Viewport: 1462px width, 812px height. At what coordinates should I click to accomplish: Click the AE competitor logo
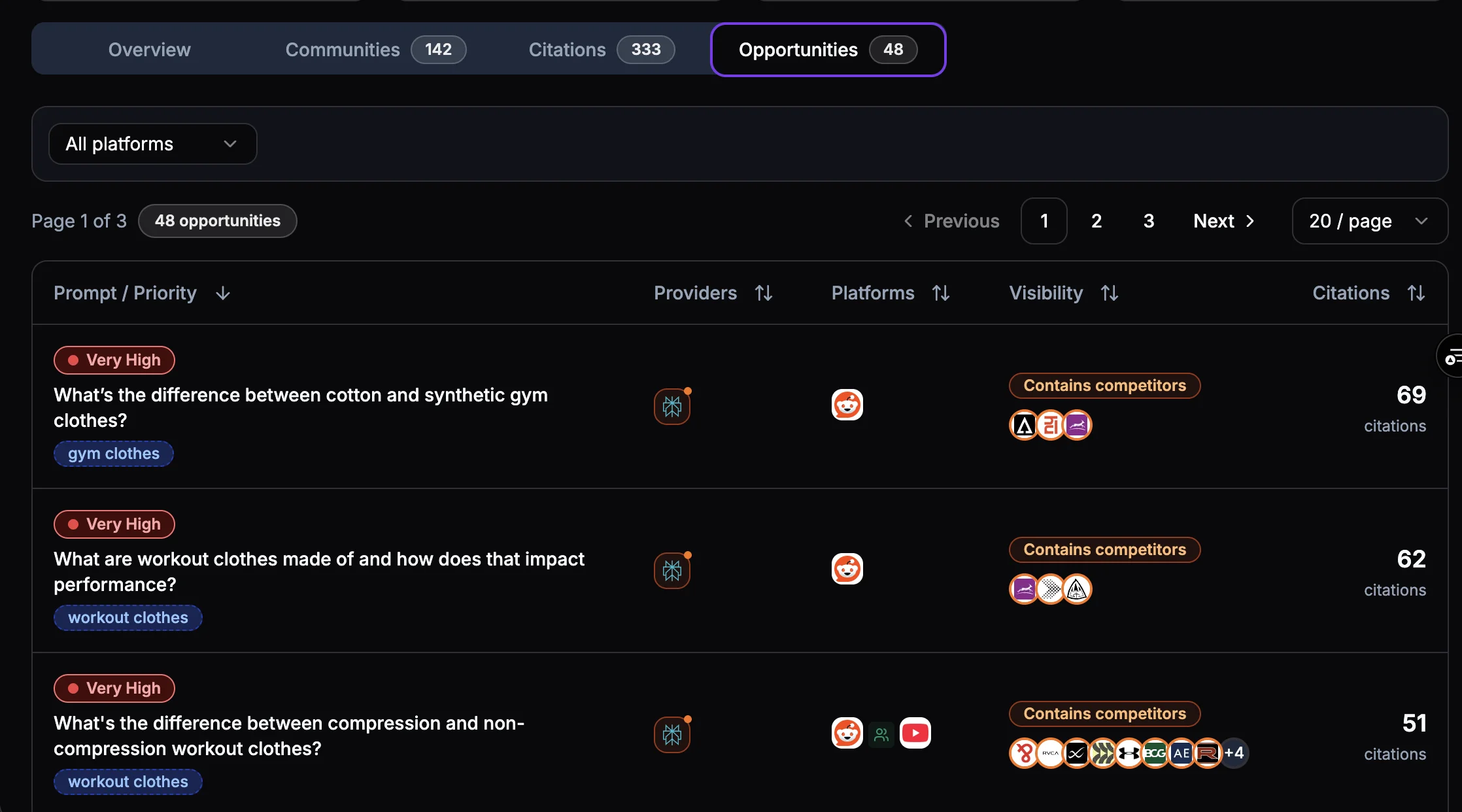(1181, 753)
